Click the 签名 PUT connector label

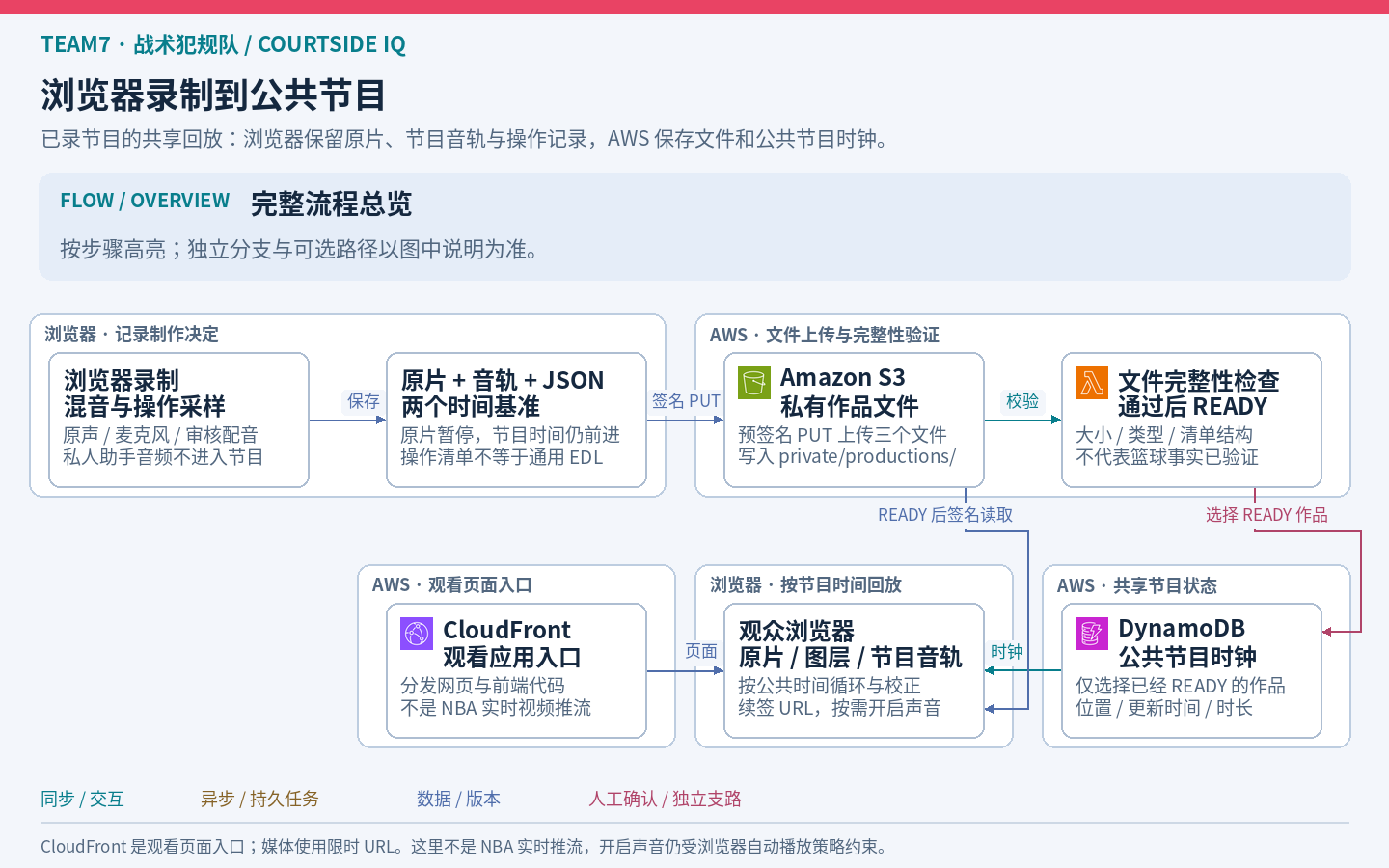tap(686, 401)
